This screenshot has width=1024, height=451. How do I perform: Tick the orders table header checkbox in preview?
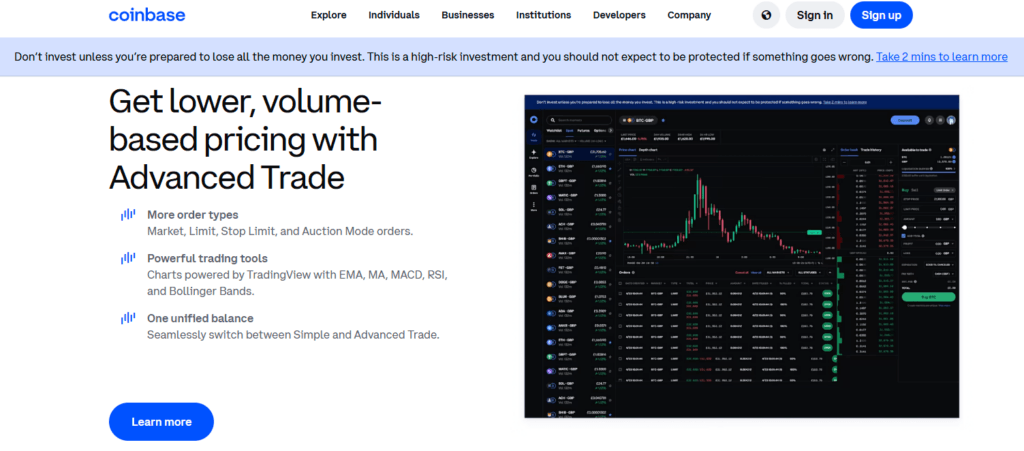point(620,283)
